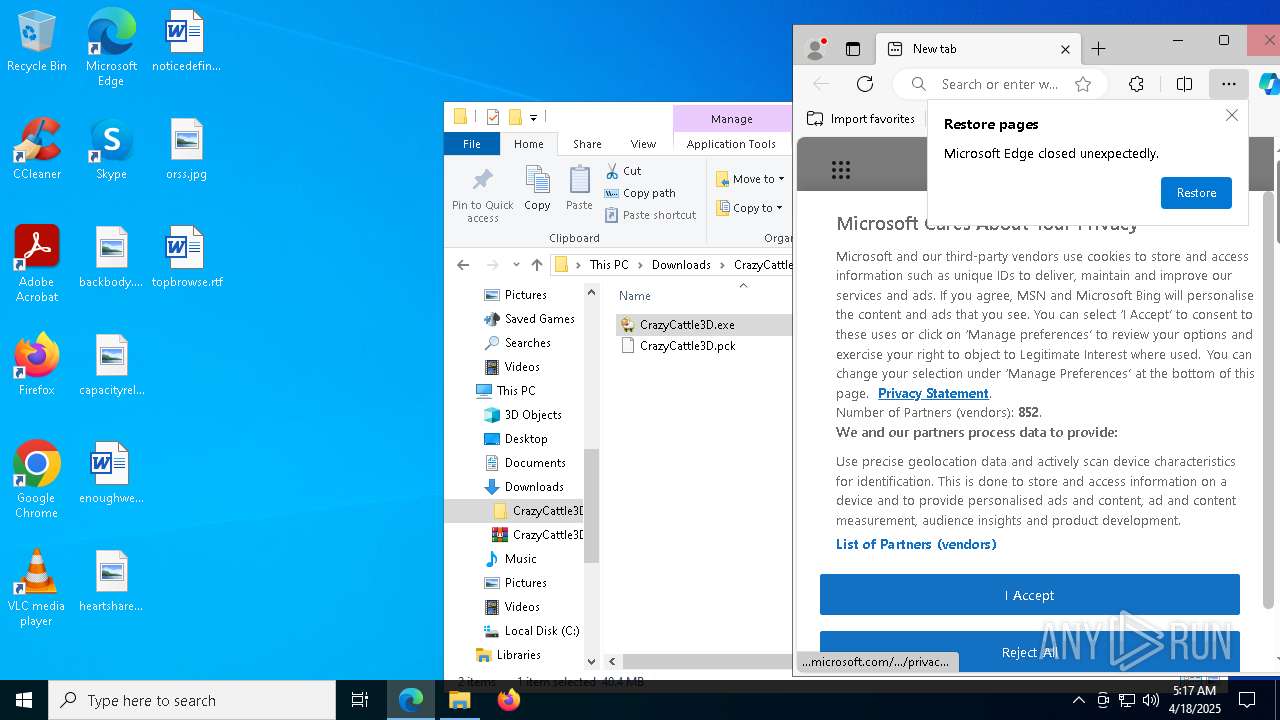The height and width of the screenshot is (720, 1280).
Task: Open Application Tools ribbon tab
Action: click(731, 144)
